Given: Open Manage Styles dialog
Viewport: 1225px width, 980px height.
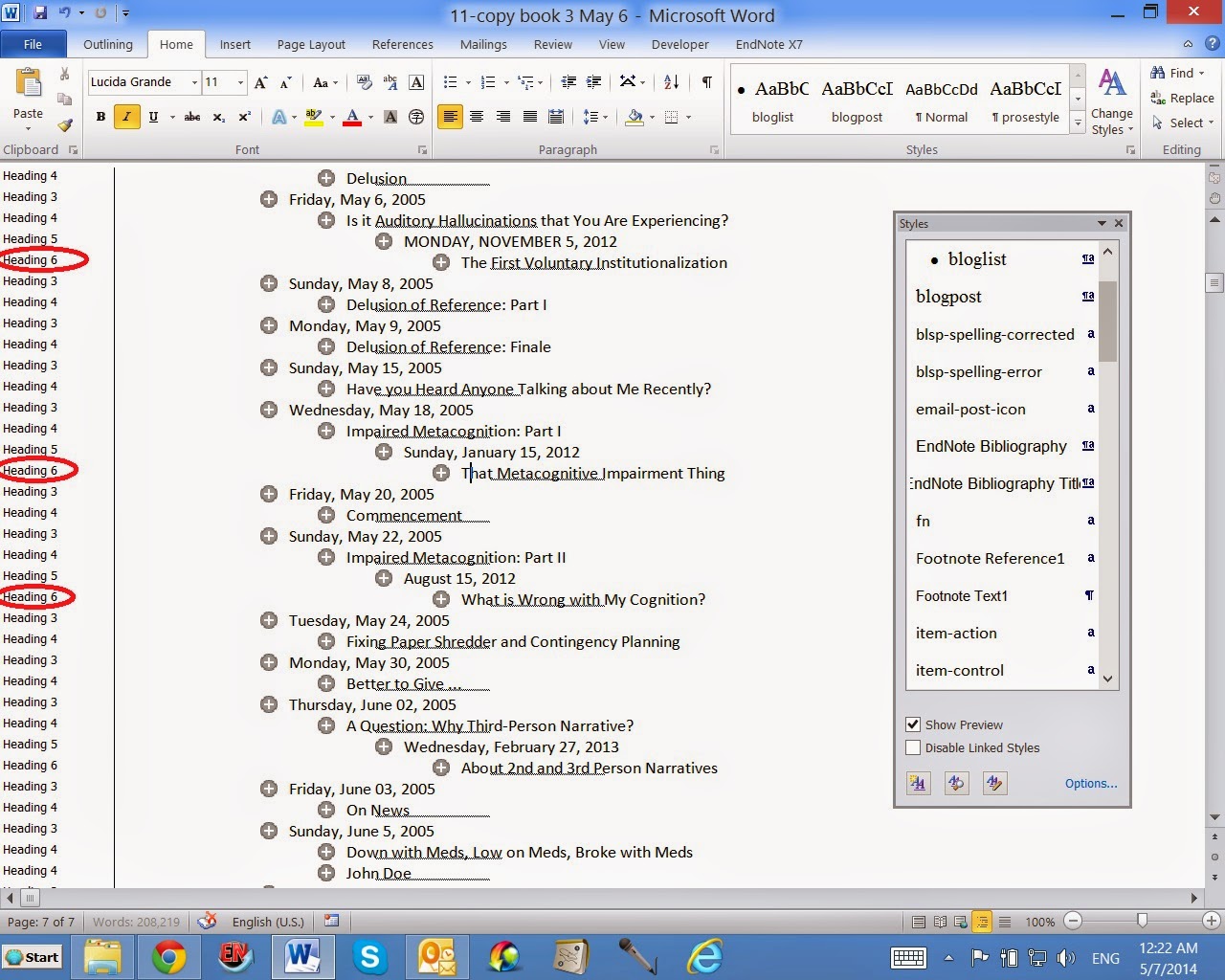Looking at the screenshot, I should point(994,783).
